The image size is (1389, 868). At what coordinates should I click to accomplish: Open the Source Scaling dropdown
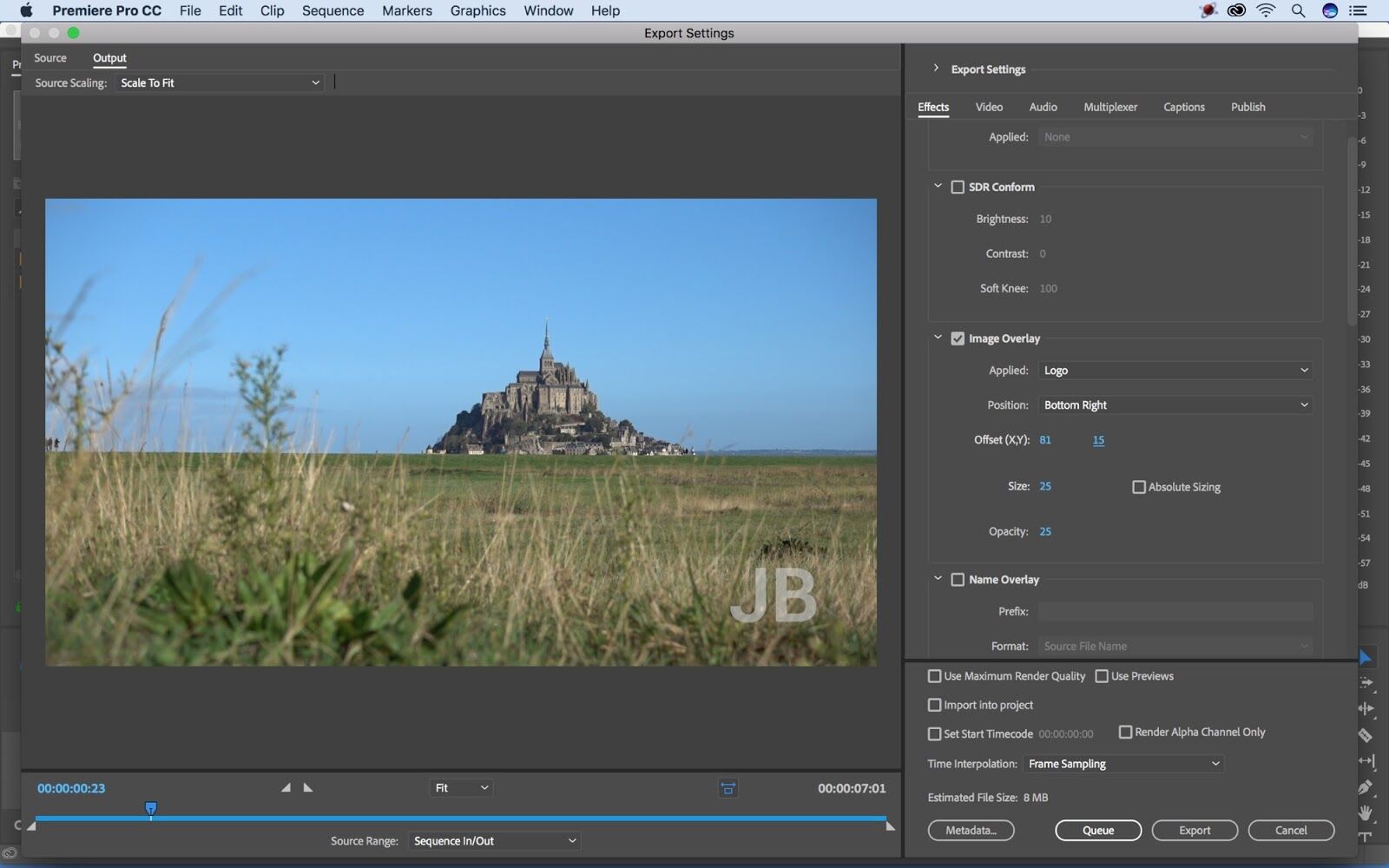pyautogui.click(x=220, y=82)
